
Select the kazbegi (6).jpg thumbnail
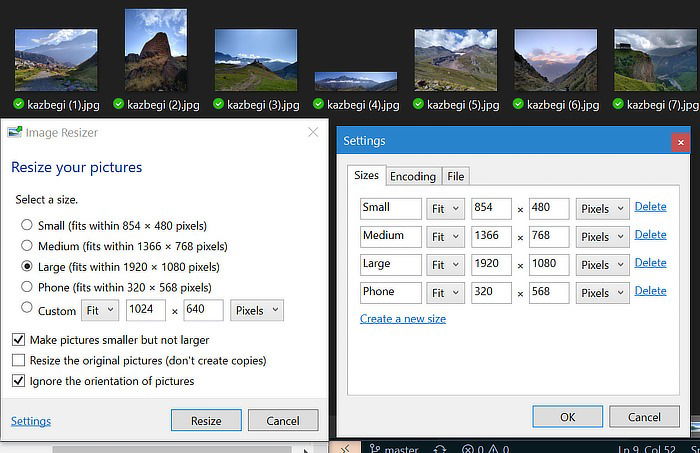click(x=555, y=60)
